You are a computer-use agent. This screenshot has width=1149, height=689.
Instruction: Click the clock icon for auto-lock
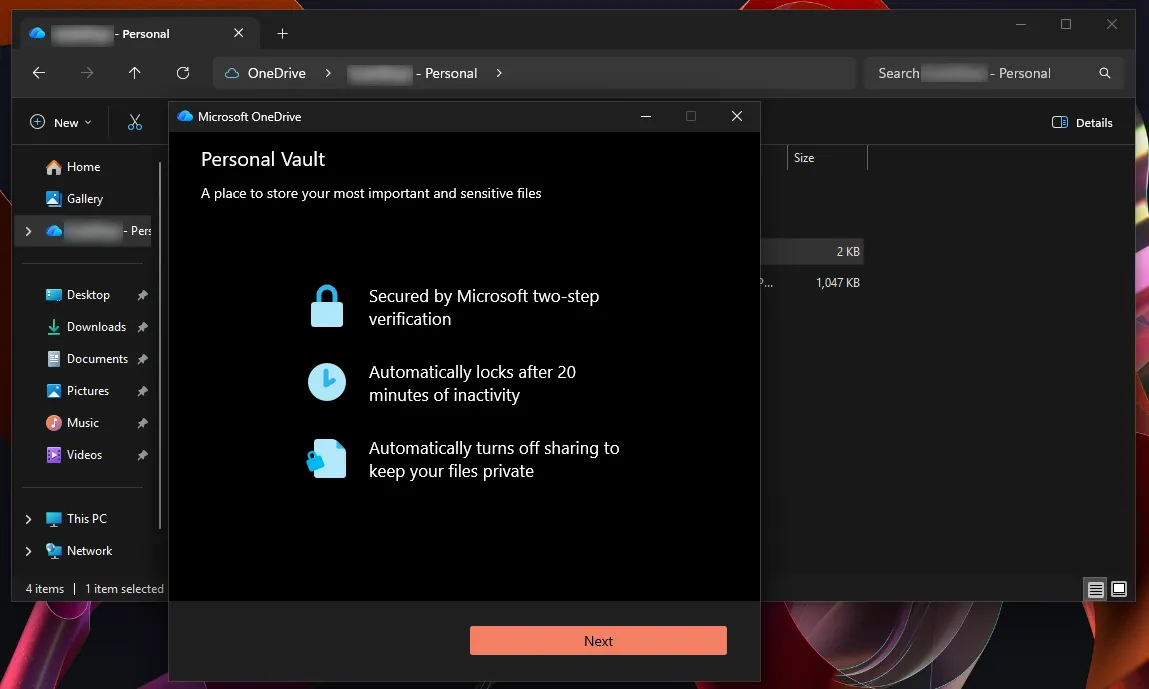click(327, 382)
